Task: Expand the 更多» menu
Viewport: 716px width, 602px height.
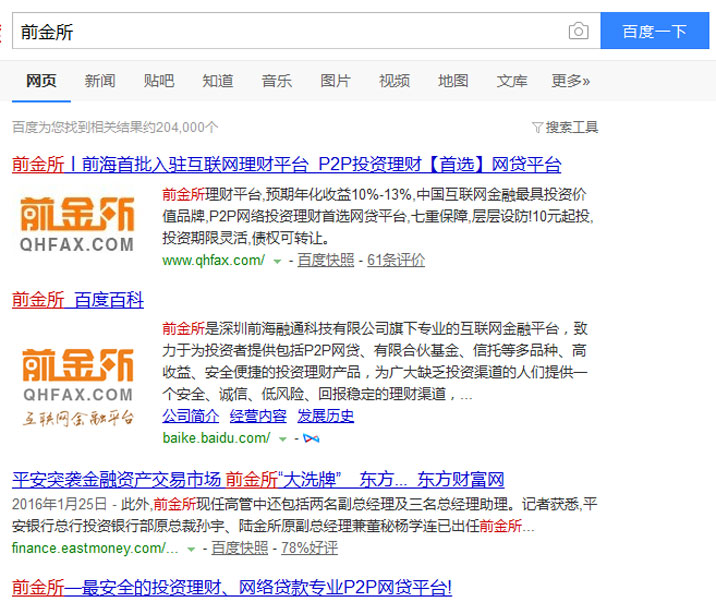Action: click(571, 81)
